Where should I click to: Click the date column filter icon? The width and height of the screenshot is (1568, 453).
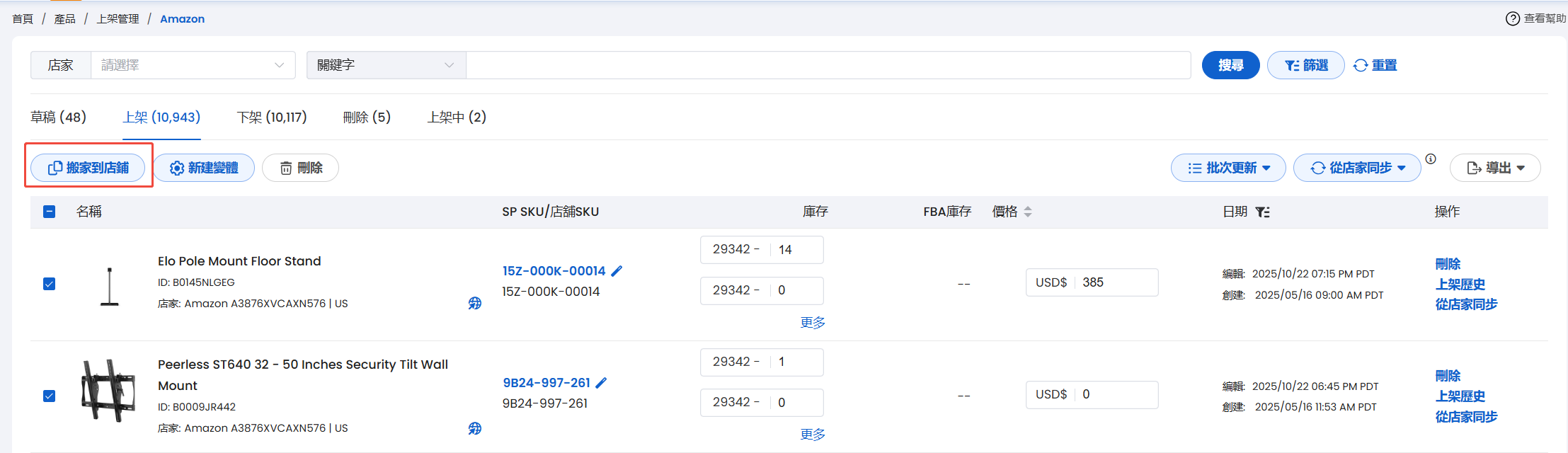point(1262,212)
